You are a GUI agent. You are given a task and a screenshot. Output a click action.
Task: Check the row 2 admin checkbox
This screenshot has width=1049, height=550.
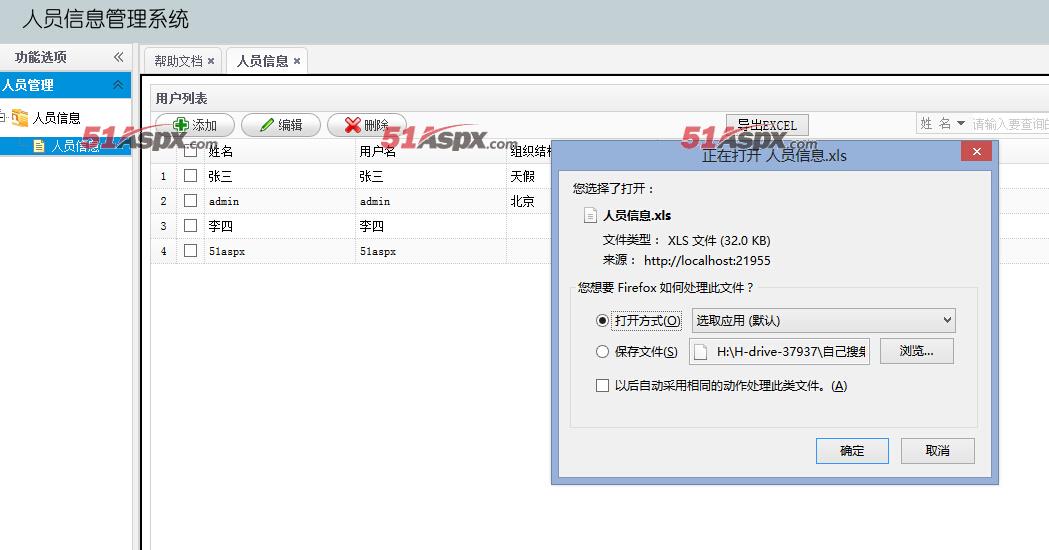[x=191, y=201]
